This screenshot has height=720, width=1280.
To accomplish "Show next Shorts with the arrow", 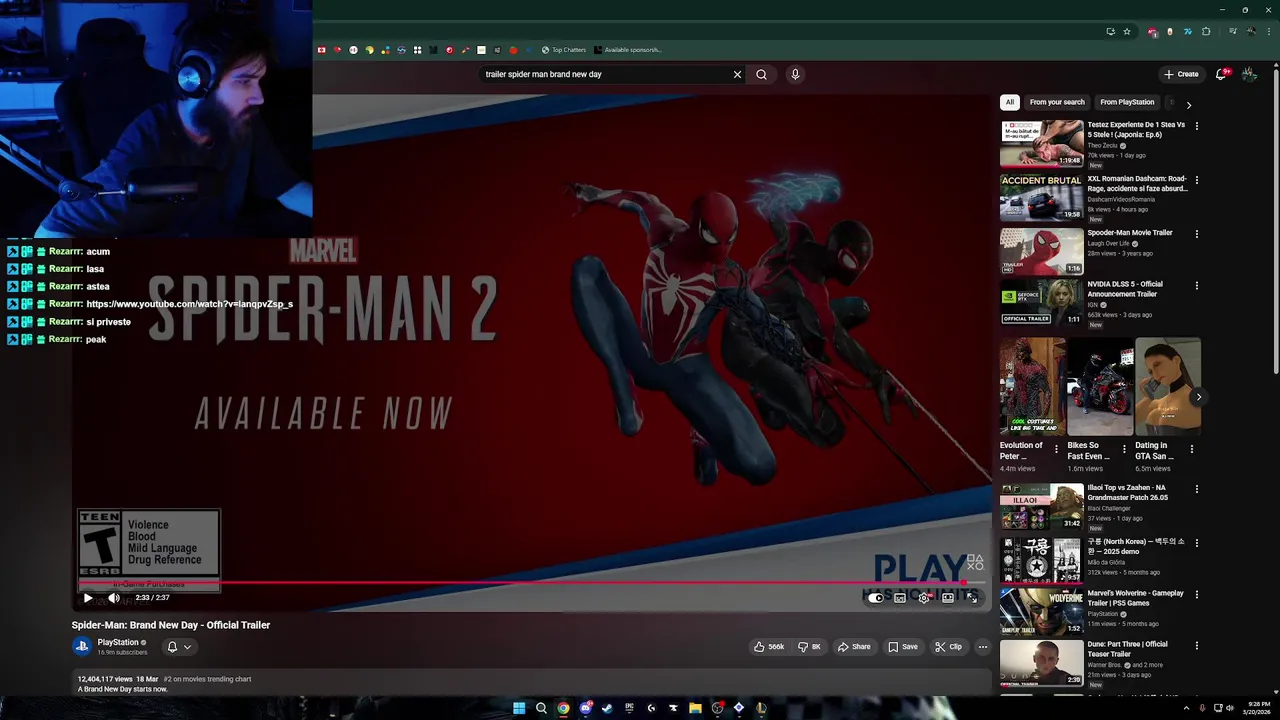I will (1198, 397).
